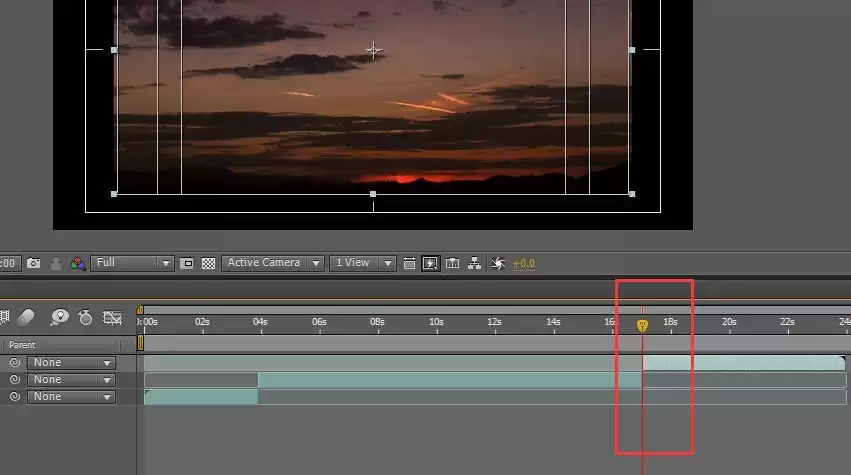Click the viewer timecode field ending :00
This screenshot has width=851, height=475.
point(9,263)
